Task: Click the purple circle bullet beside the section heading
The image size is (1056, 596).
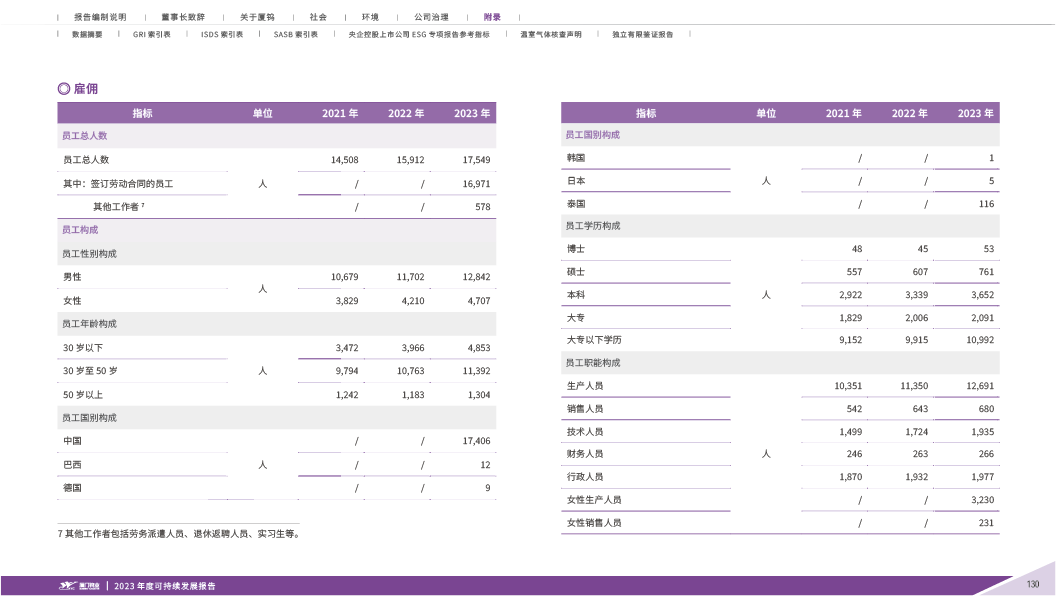Action: click(x=64, y=88)
